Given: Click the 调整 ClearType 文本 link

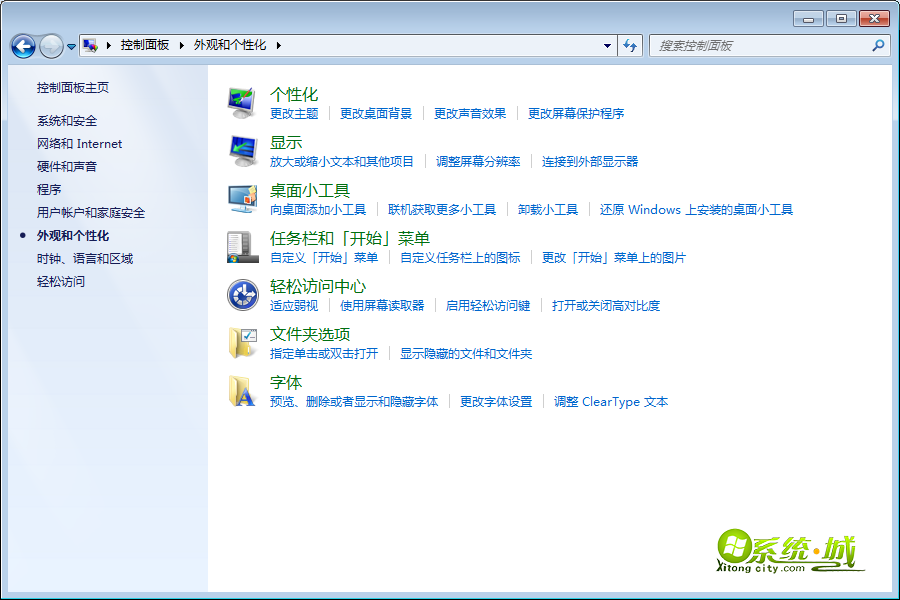Looking at the screenshot, I should (611, 402).
